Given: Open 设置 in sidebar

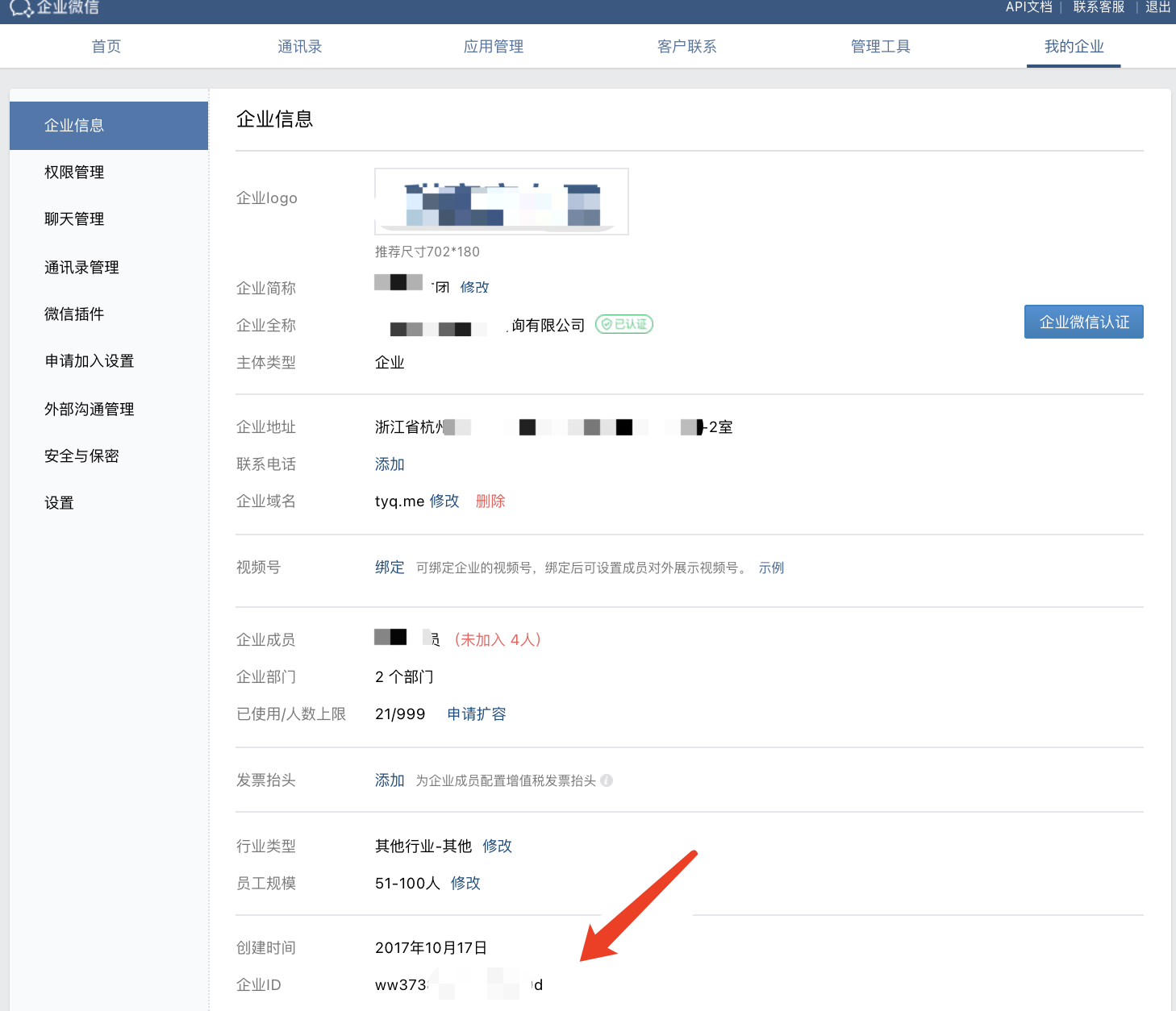Looking at the screenshot, I should (x=59, y=503).
